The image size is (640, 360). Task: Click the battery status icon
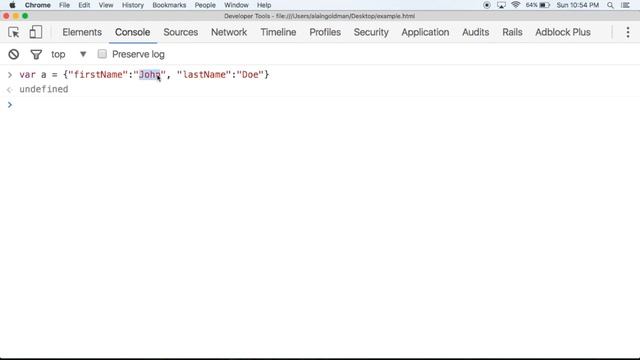coord(545,5)
